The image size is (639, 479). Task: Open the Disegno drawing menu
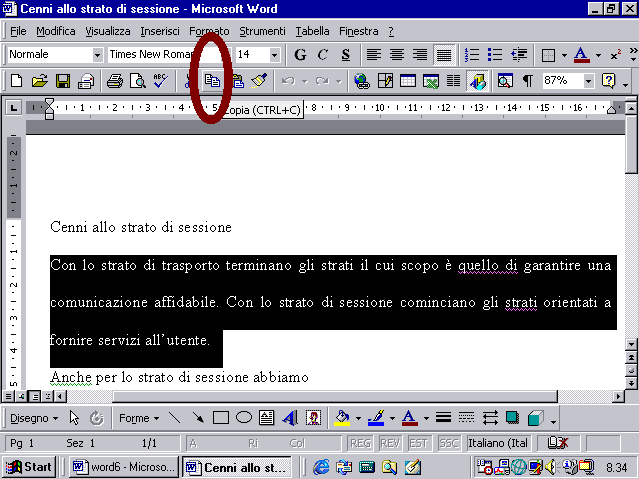tap(34, 418)
